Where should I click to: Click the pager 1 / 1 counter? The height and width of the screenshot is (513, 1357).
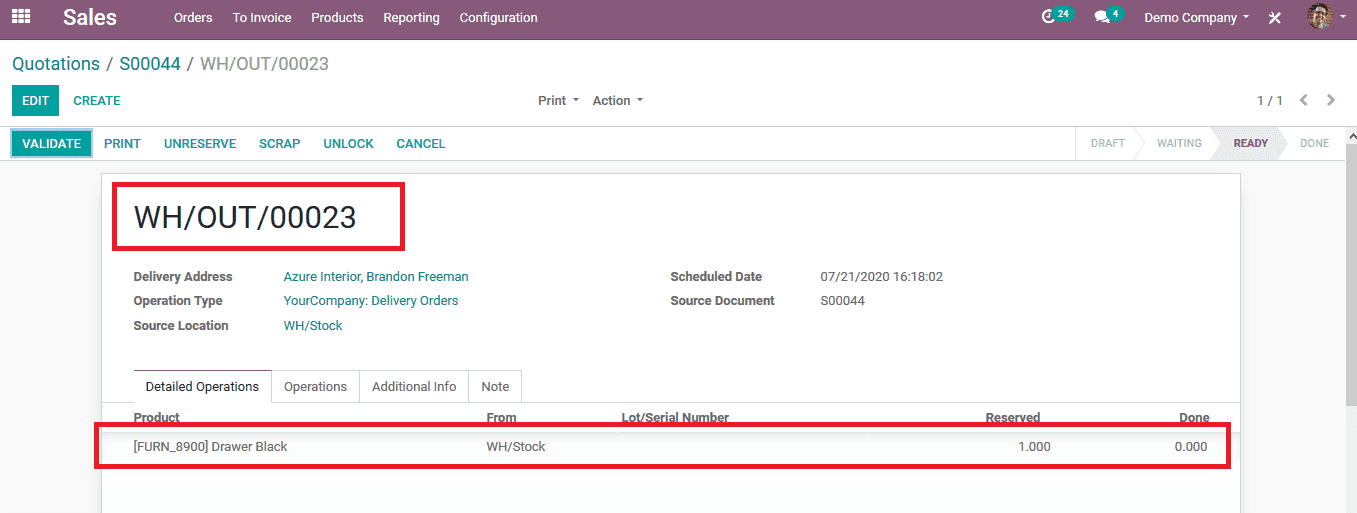click(x=1270, y=101)
